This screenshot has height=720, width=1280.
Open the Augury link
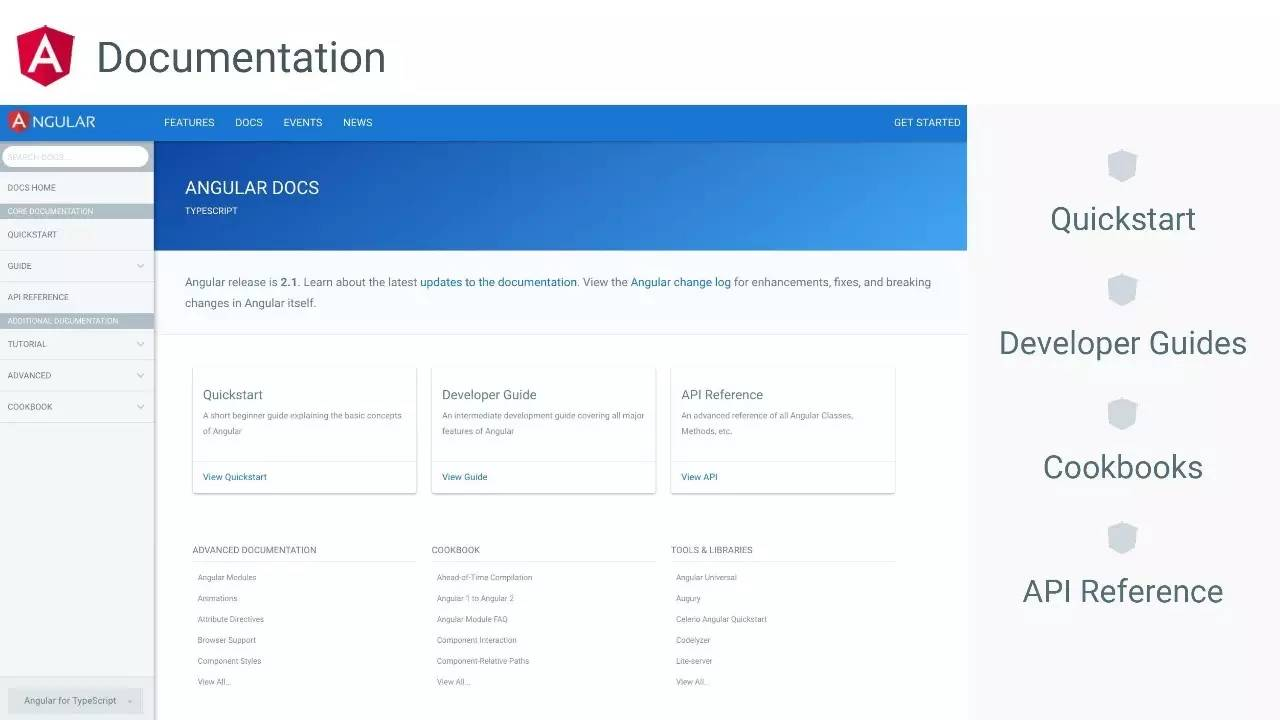[x=688, y=599]
